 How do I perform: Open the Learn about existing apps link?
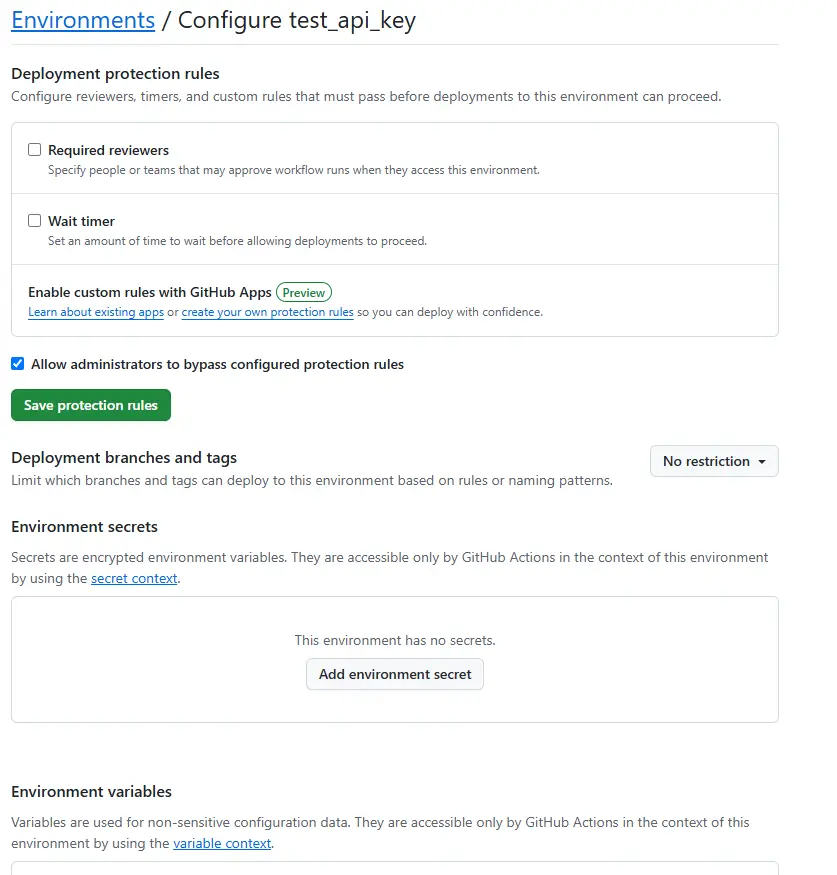(x=96, y=312)
